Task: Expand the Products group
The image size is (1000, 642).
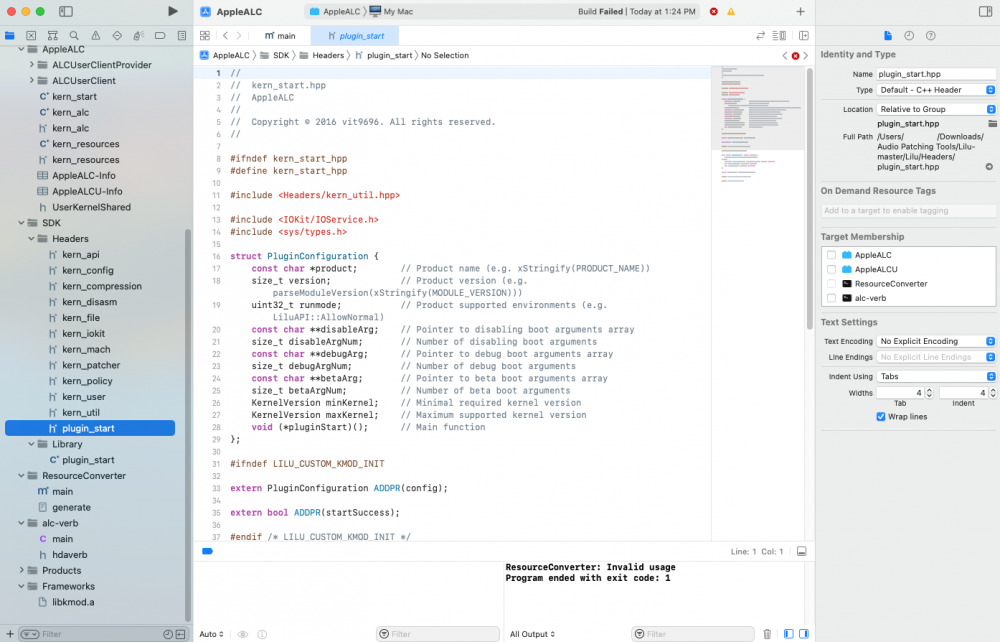Action: pos(21,570)
